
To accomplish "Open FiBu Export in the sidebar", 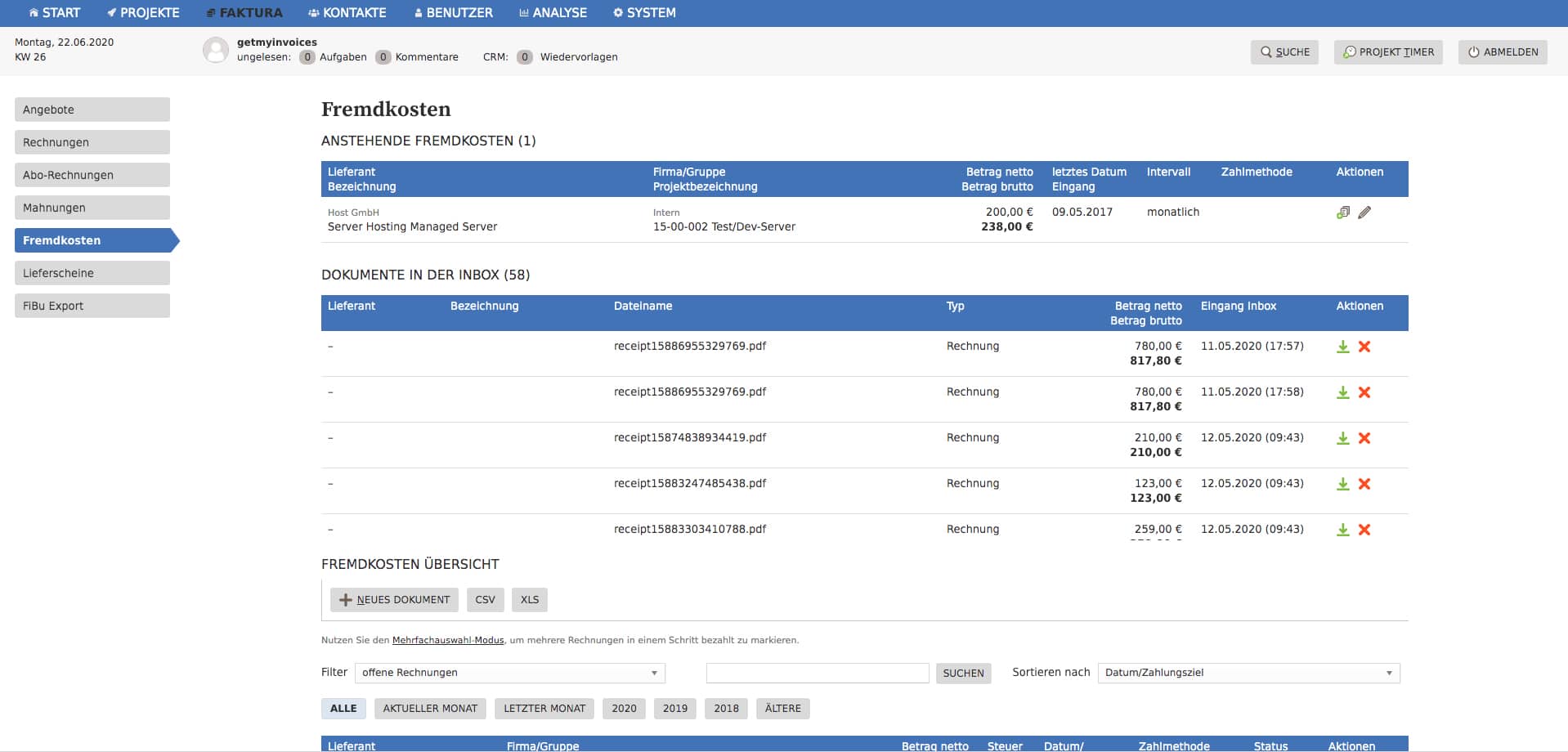I will click(92, 306).
